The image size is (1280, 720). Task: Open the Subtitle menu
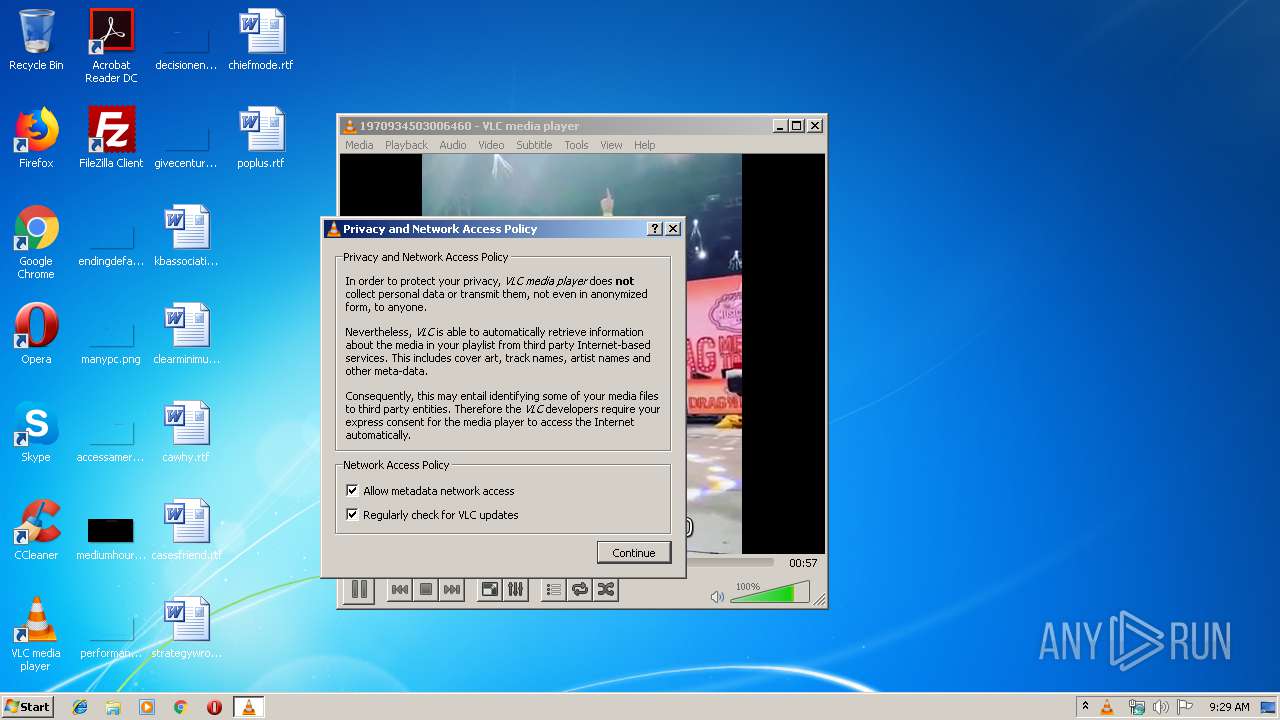tap(534, 145)
